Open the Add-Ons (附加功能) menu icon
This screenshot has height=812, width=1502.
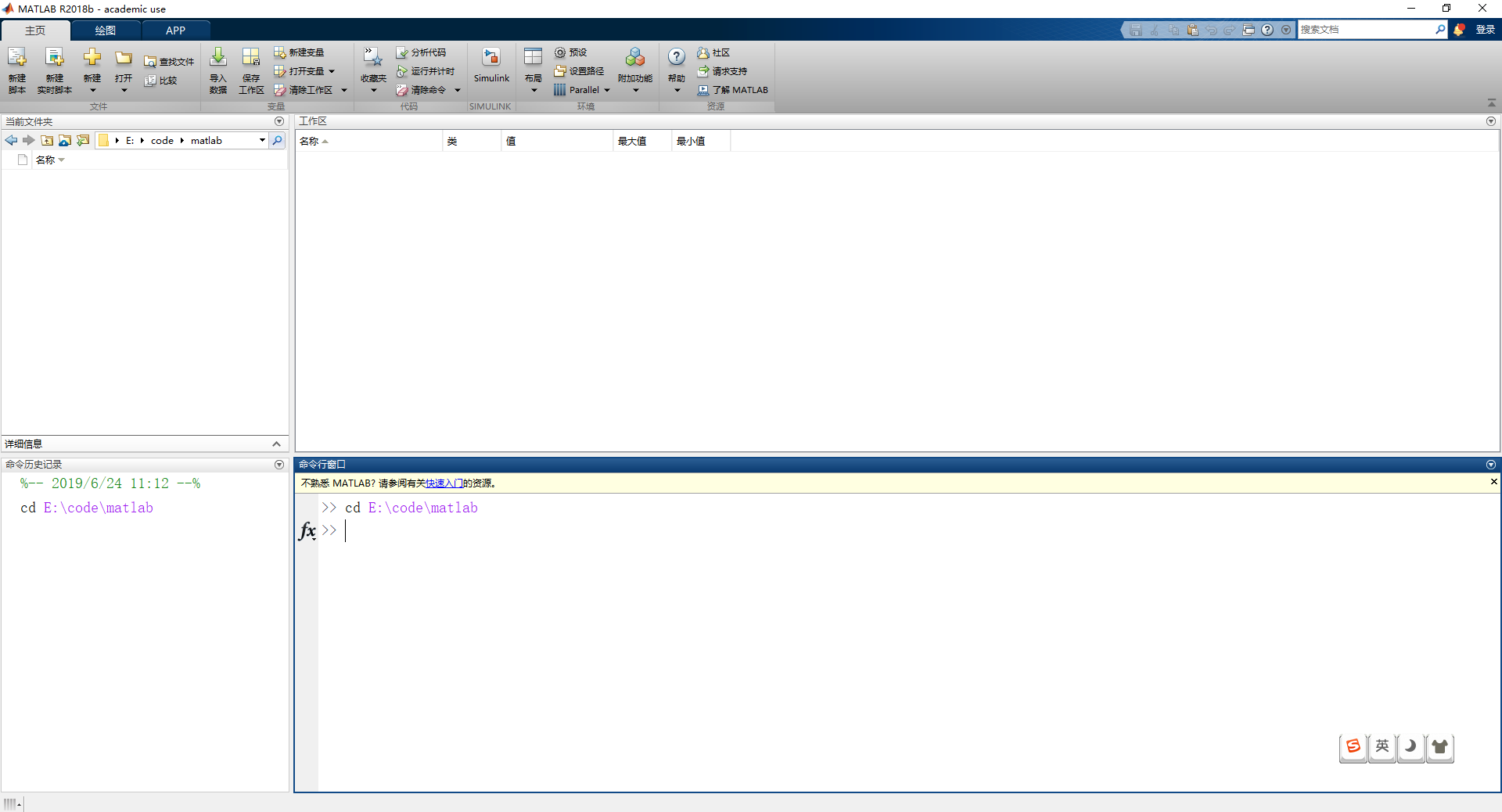tap(634, 59)
